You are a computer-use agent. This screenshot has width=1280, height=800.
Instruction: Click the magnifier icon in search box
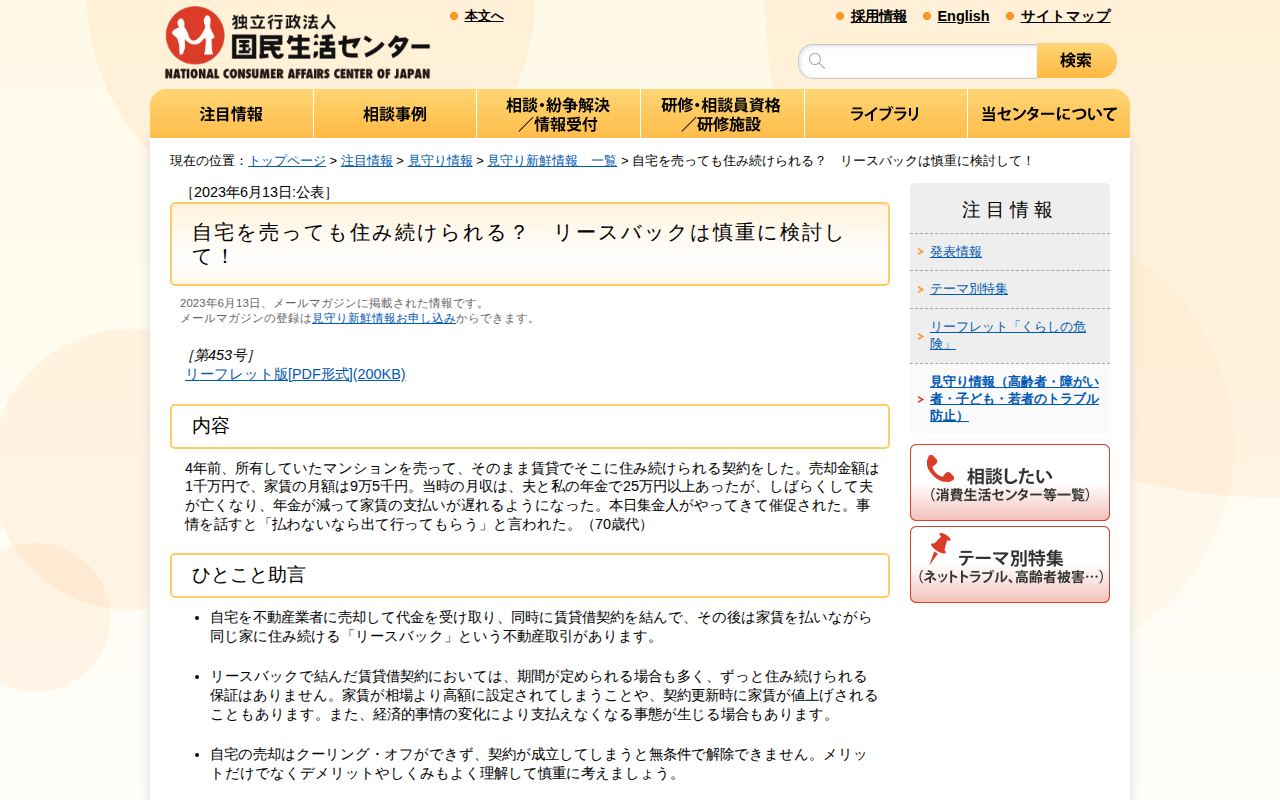click(817, 61)
